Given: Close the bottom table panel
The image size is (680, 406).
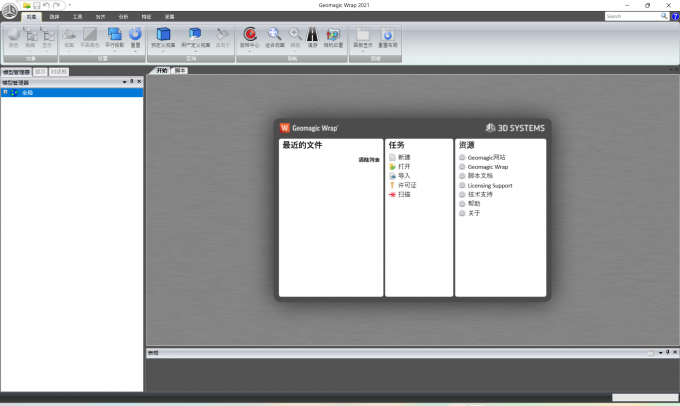Looking at the screenshot, I should click(x=675, y=352).
